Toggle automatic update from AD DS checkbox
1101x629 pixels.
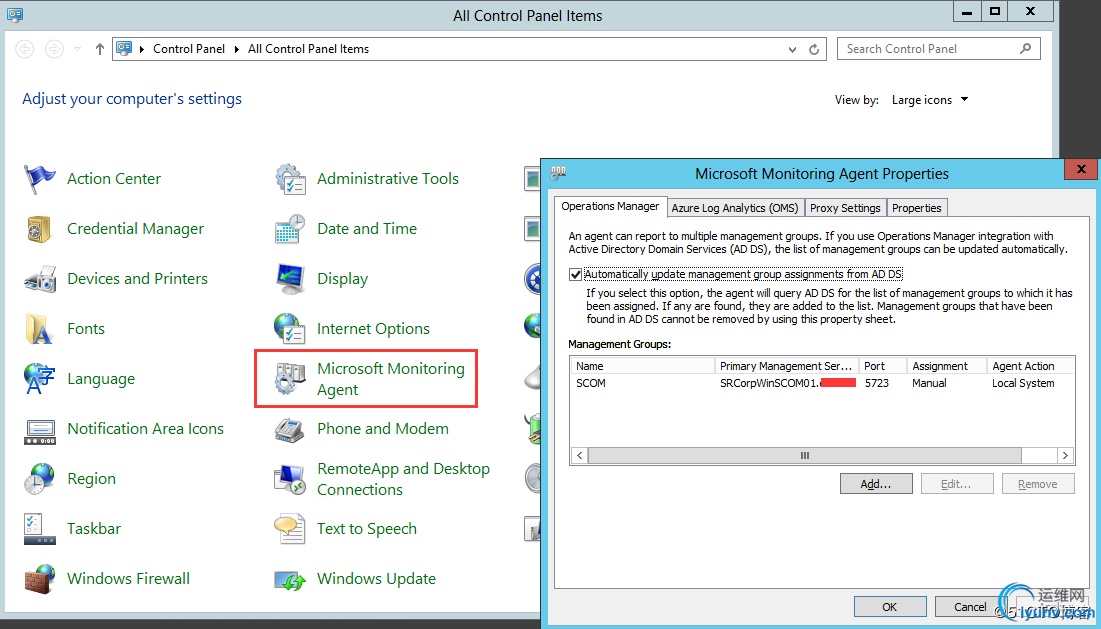[x=575, y=274]
